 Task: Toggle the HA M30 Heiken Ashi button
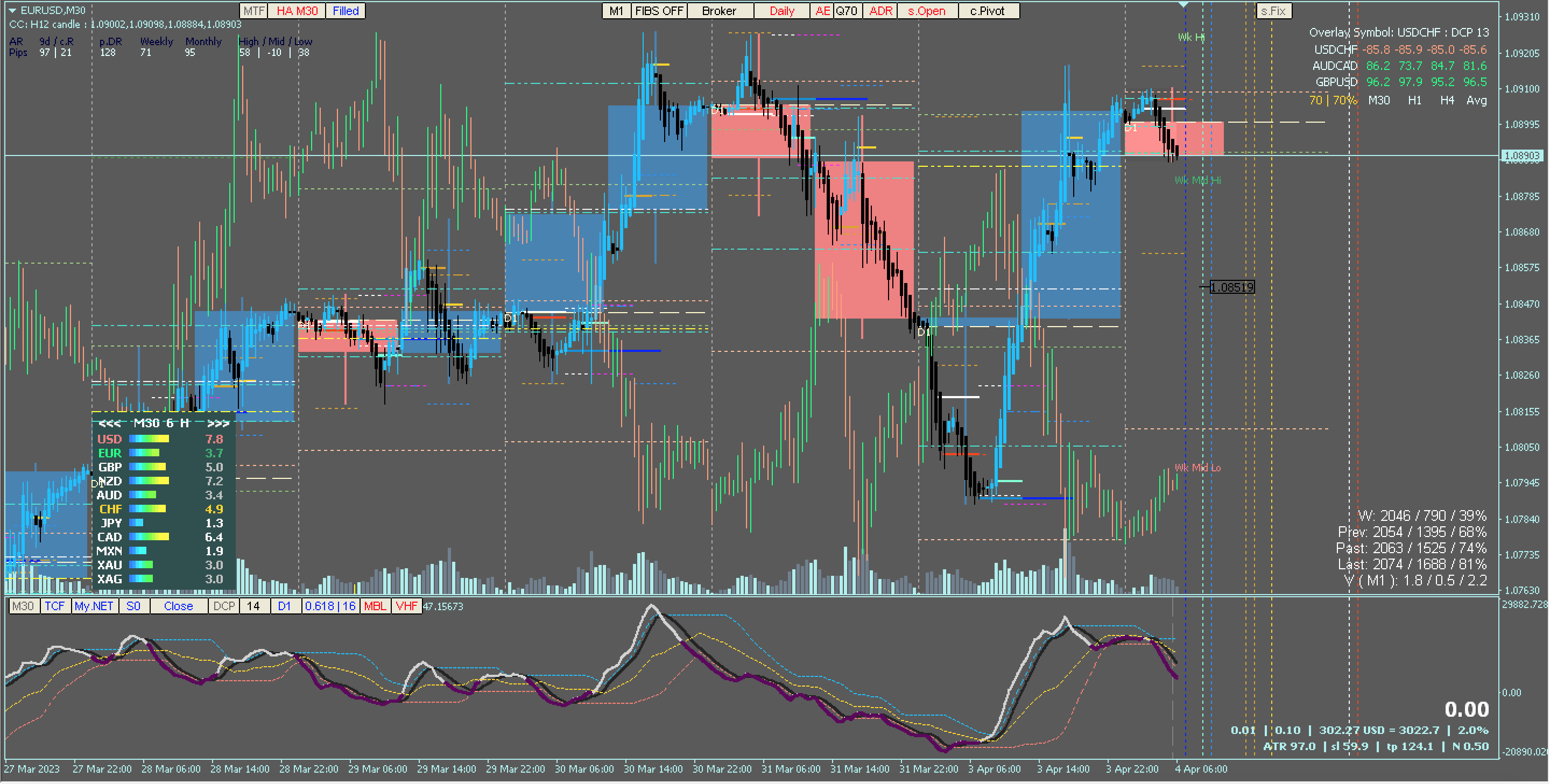297,11
